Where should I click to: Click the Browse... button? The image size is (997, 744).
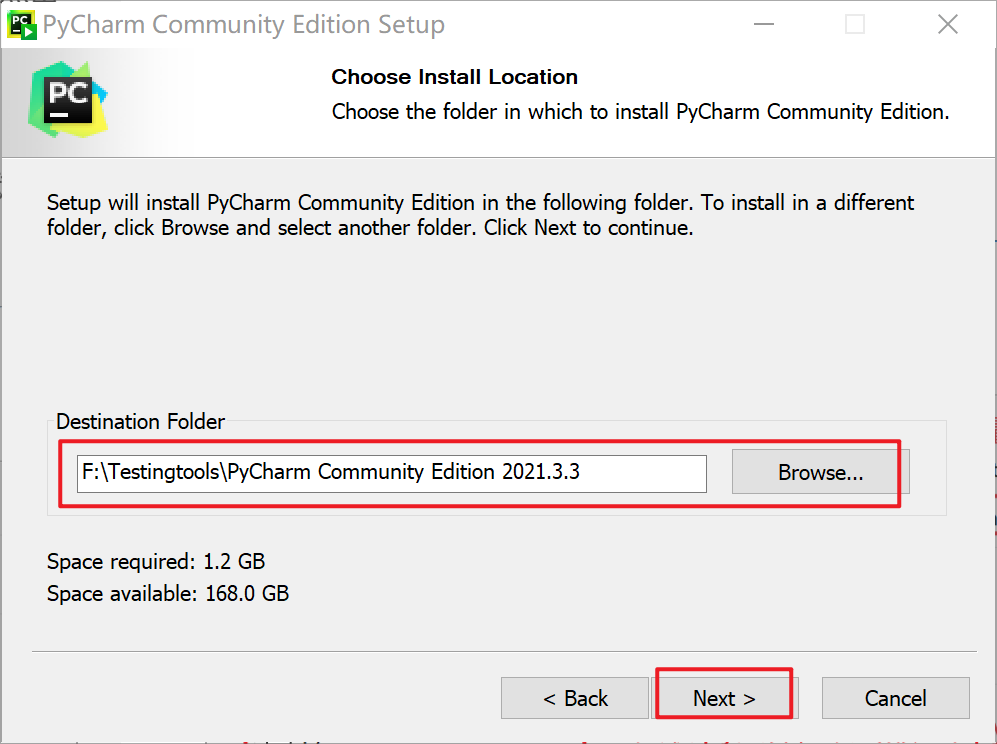(820, 472)
